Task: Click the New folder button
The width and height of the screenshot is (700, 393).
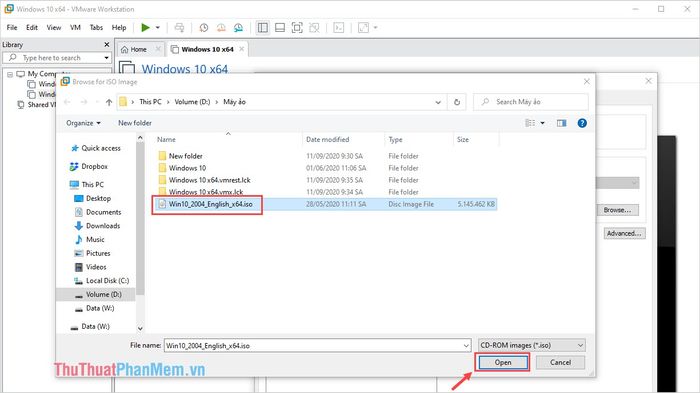Action: pos(135,123)
